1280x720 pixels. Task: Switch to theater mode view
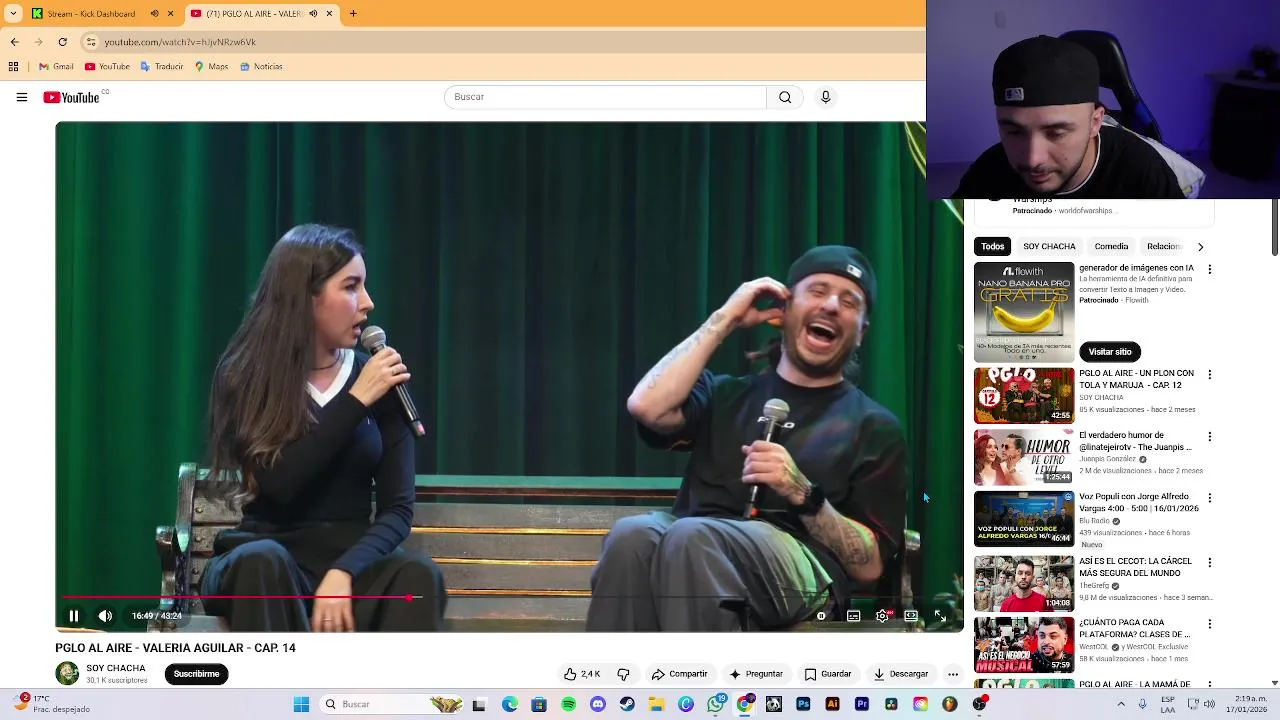click(x=911, y=616)
